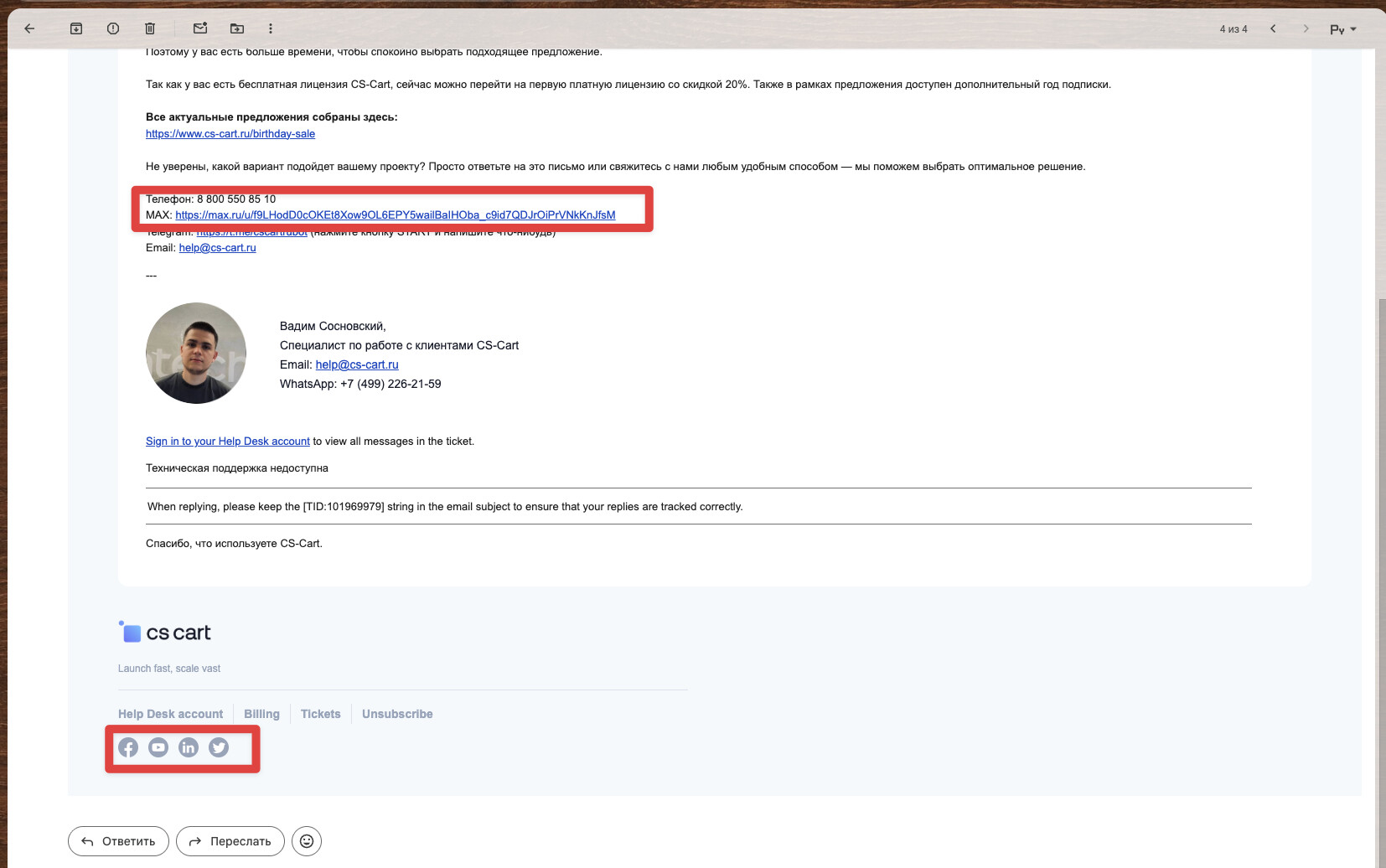The width and height of the screenshot is (1386, 868).
Task: Click the text "WhatsApp: +7 (499) 226-21-59"
Action: [x=360, y=384]
